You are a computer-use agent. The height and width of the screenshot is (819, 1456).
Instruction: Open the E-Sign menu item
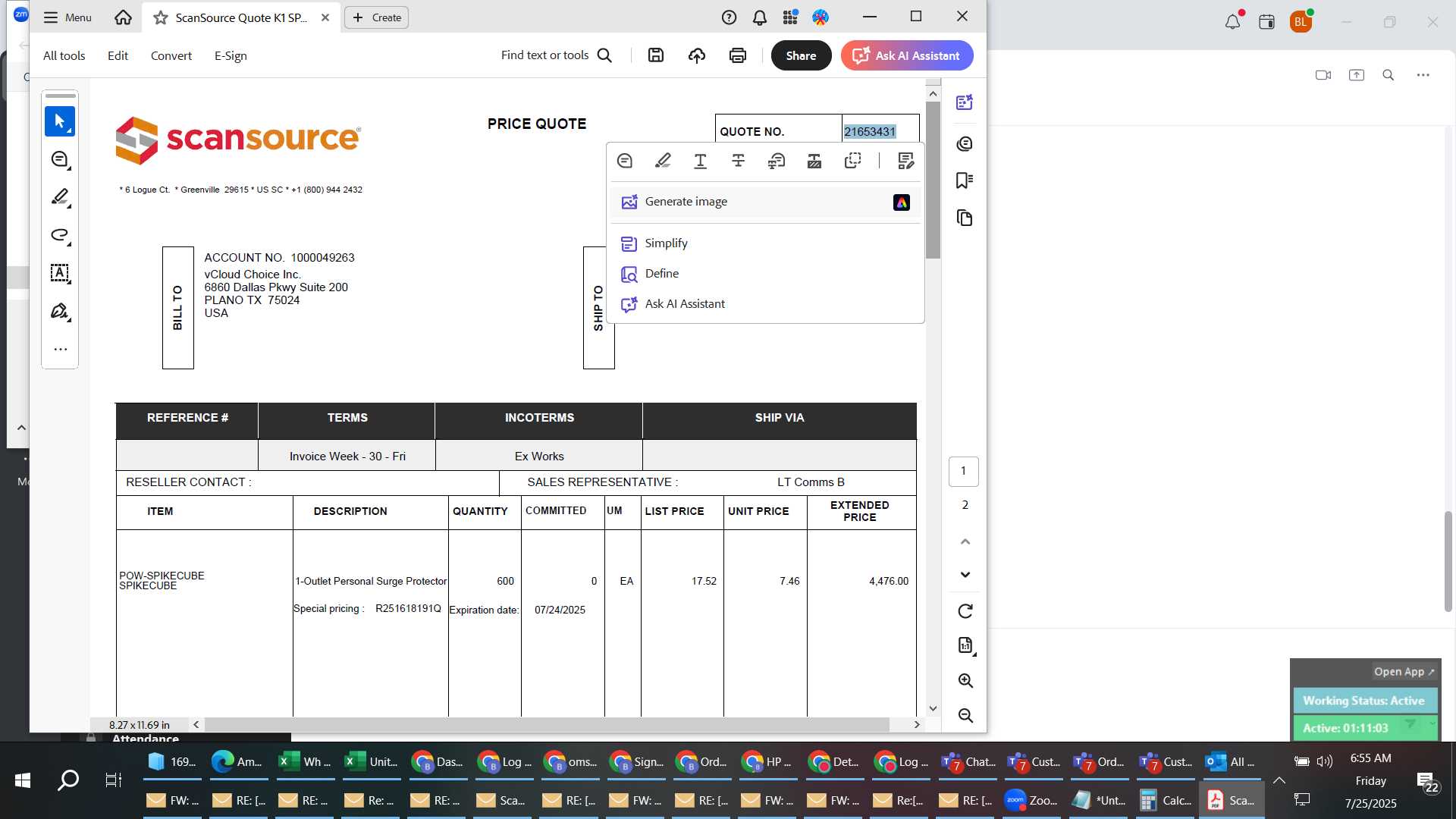[x=231, y=55]
